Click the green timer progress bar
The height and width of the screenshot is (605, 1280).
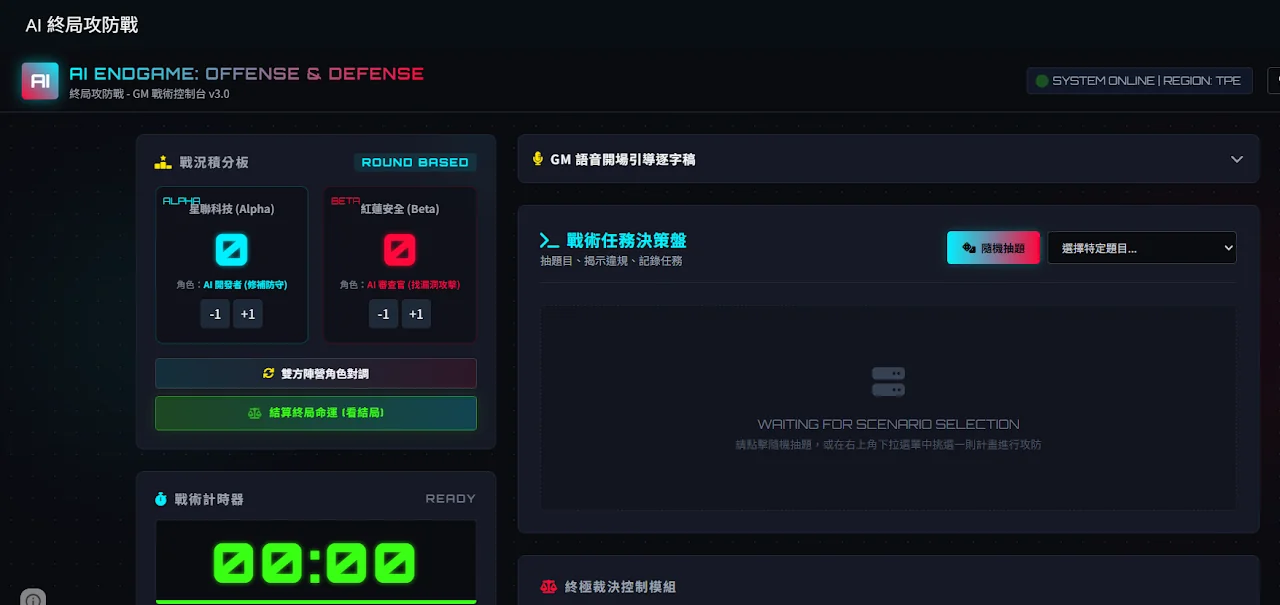click(x=316, y=601)
